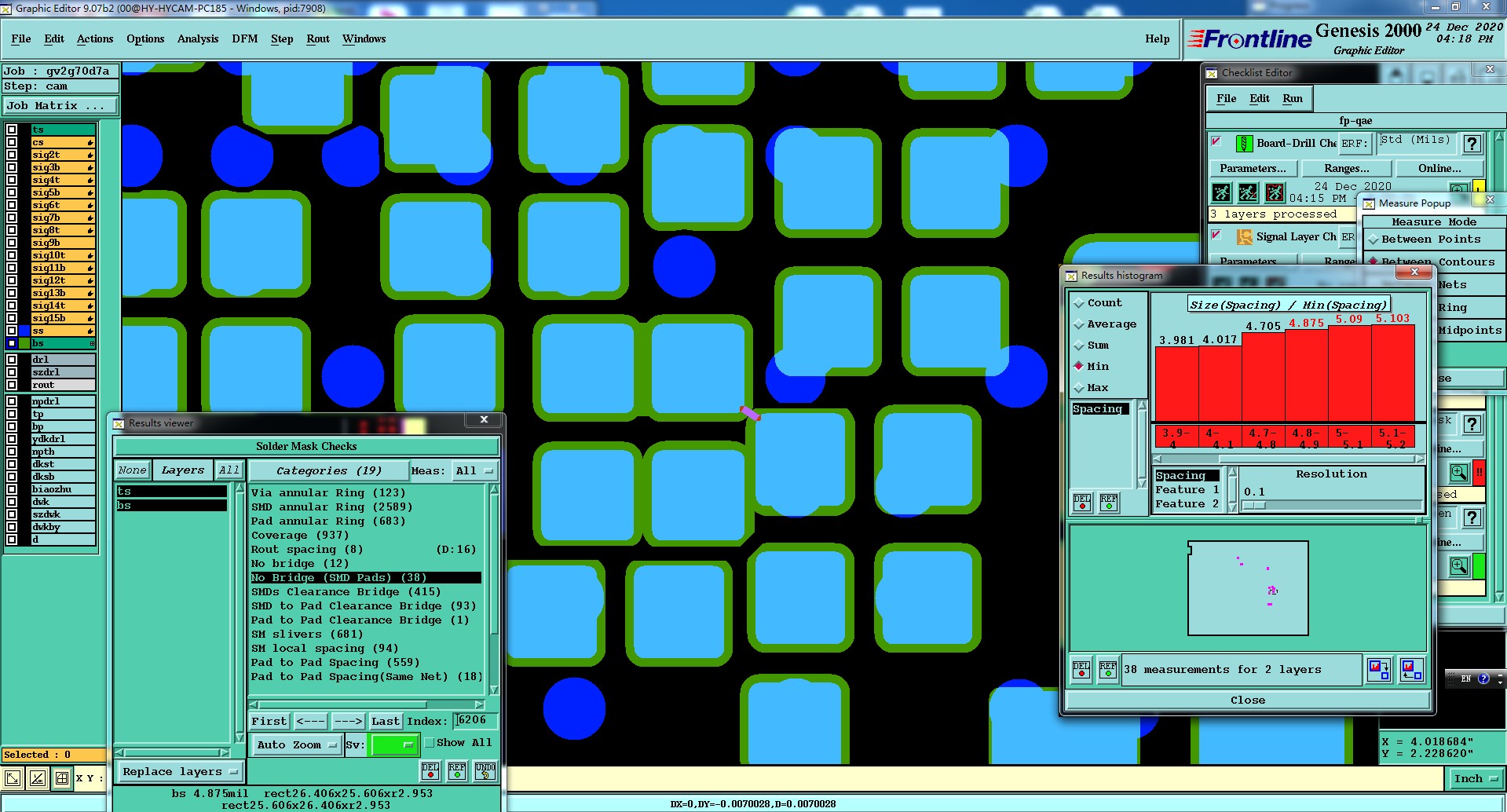Open Meas All dropdown in Results viewer
The image size is (1507, 812).
tap(474, 471)
